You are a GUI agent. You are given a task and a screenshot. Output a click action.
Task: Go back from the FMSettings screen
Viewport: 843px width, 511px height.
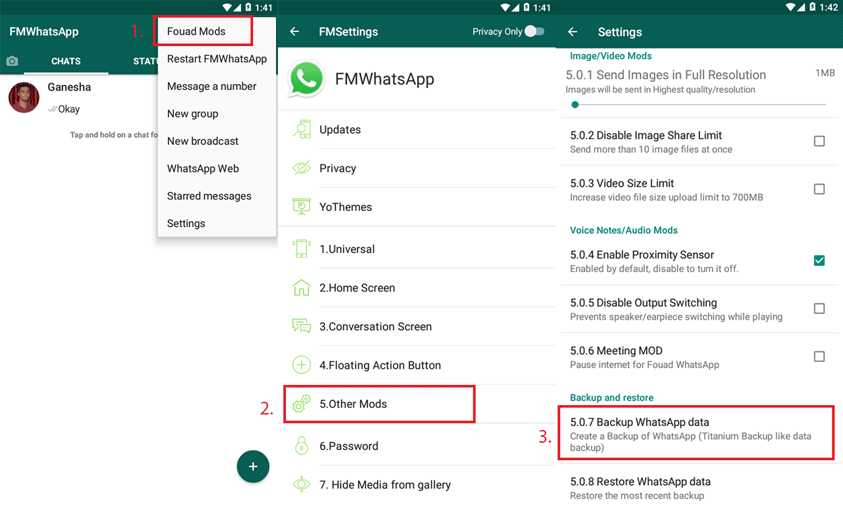tap(295, 32)
